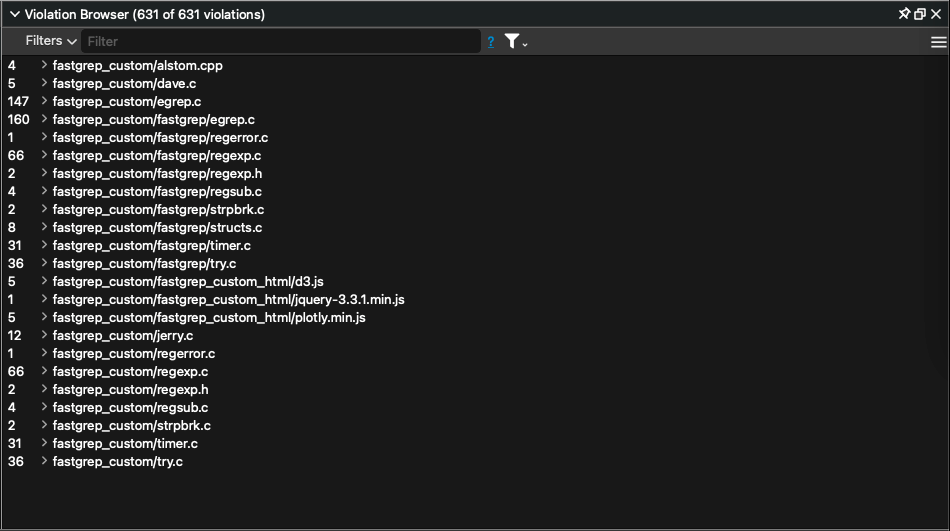This screenshot has width=950, height=531.
Task: Open the filter help question mark
Action: click(491, 41)
